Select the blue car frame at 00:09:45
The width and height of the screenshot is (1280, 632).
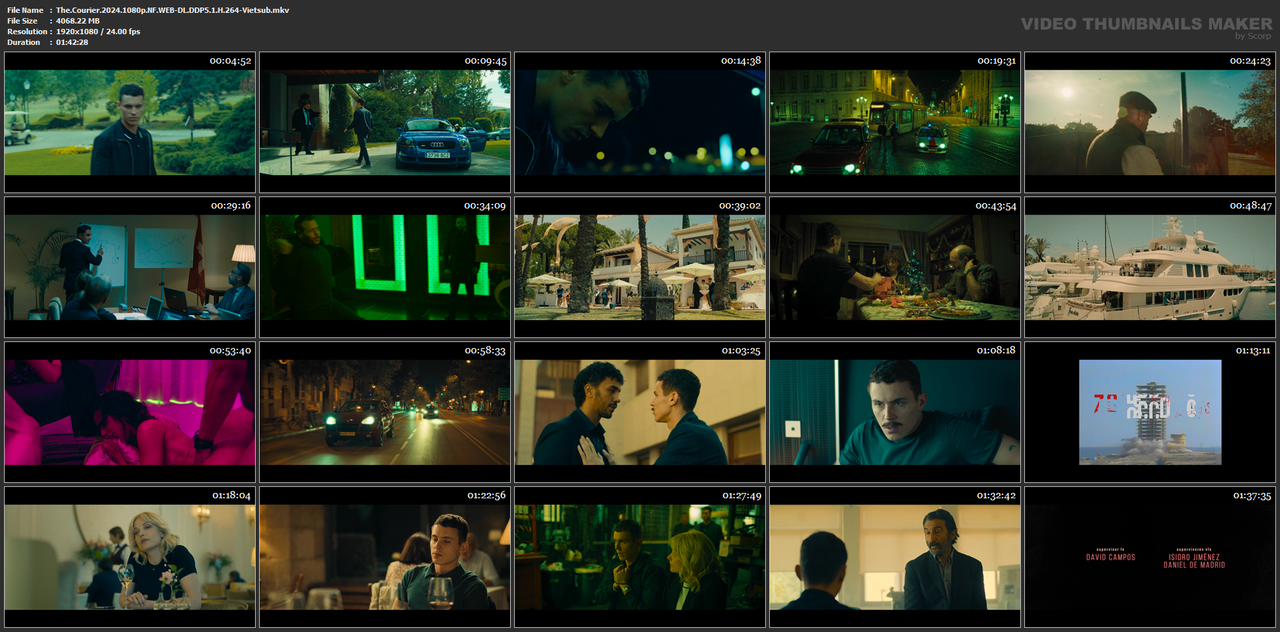tap(385, 122)
